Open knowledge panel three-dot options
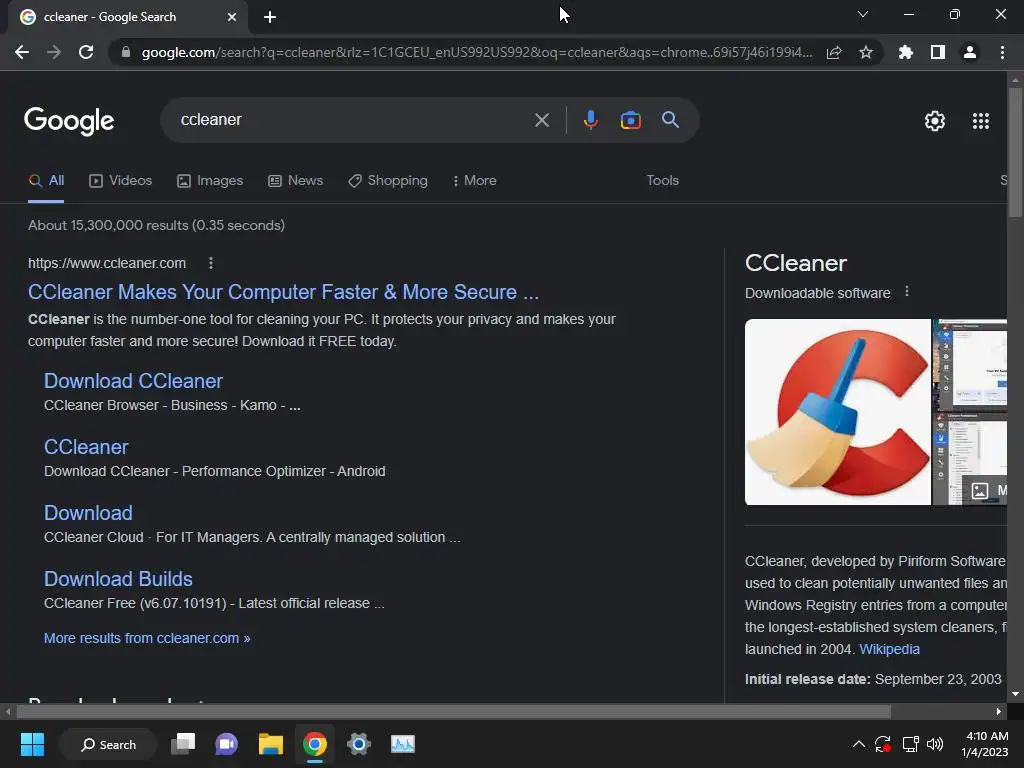 (x=906, y=291)
